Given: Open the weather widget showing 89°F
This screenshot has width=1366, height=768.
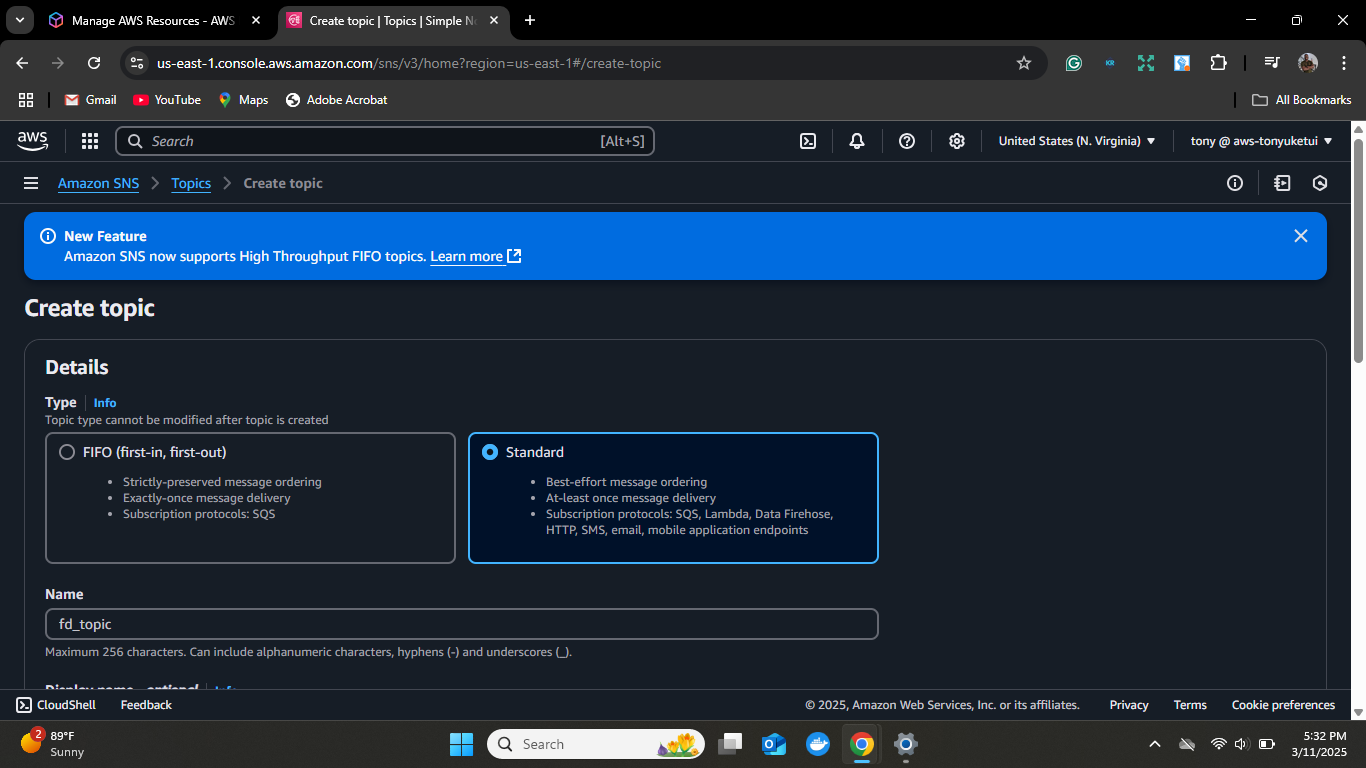Looking at the screenshot, I should pos(52,743).
